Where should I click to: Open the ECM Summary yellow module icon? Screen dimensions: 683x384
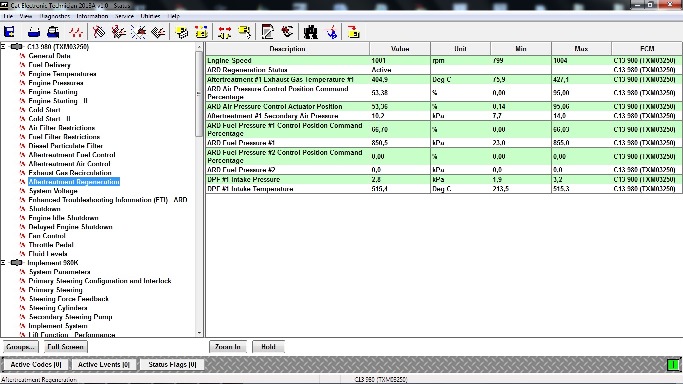tap(182, 32)
